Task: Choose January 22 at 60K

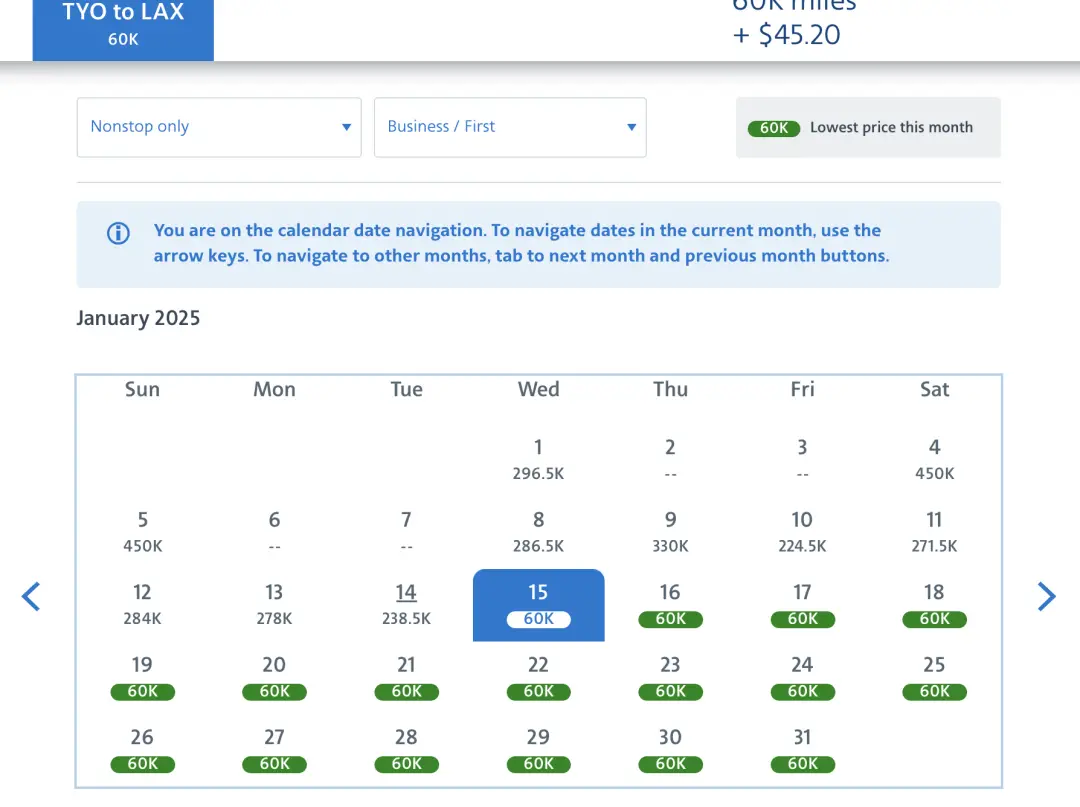Action: [538, 676]
